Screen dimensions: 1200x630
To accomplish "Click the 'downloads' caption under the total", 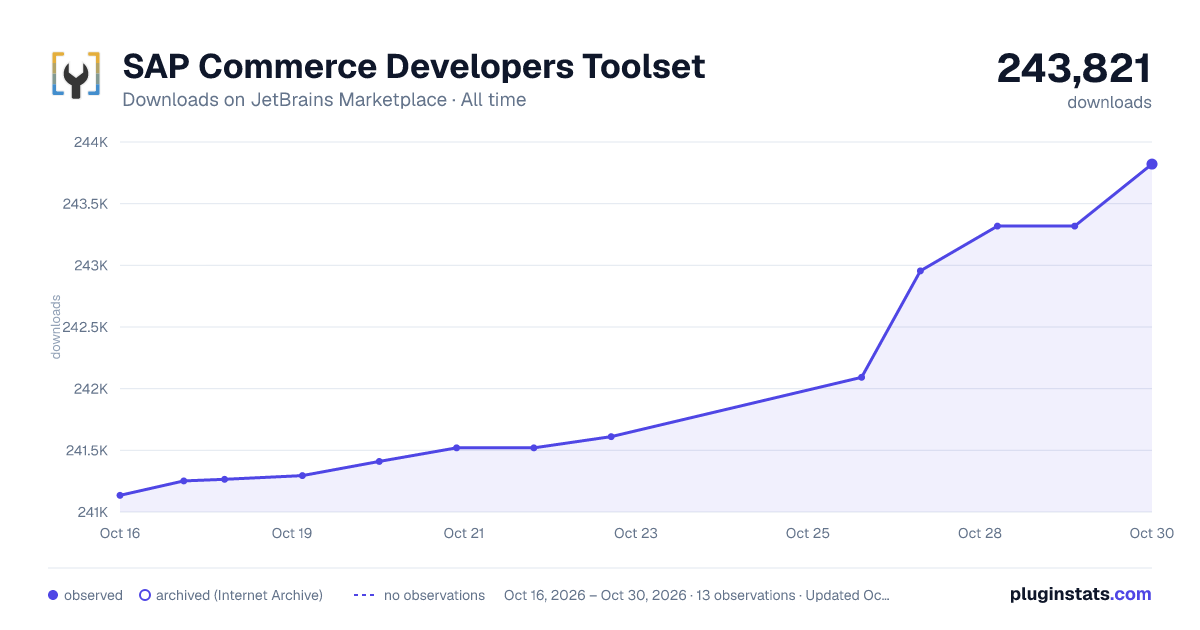I will point(1109,102).
